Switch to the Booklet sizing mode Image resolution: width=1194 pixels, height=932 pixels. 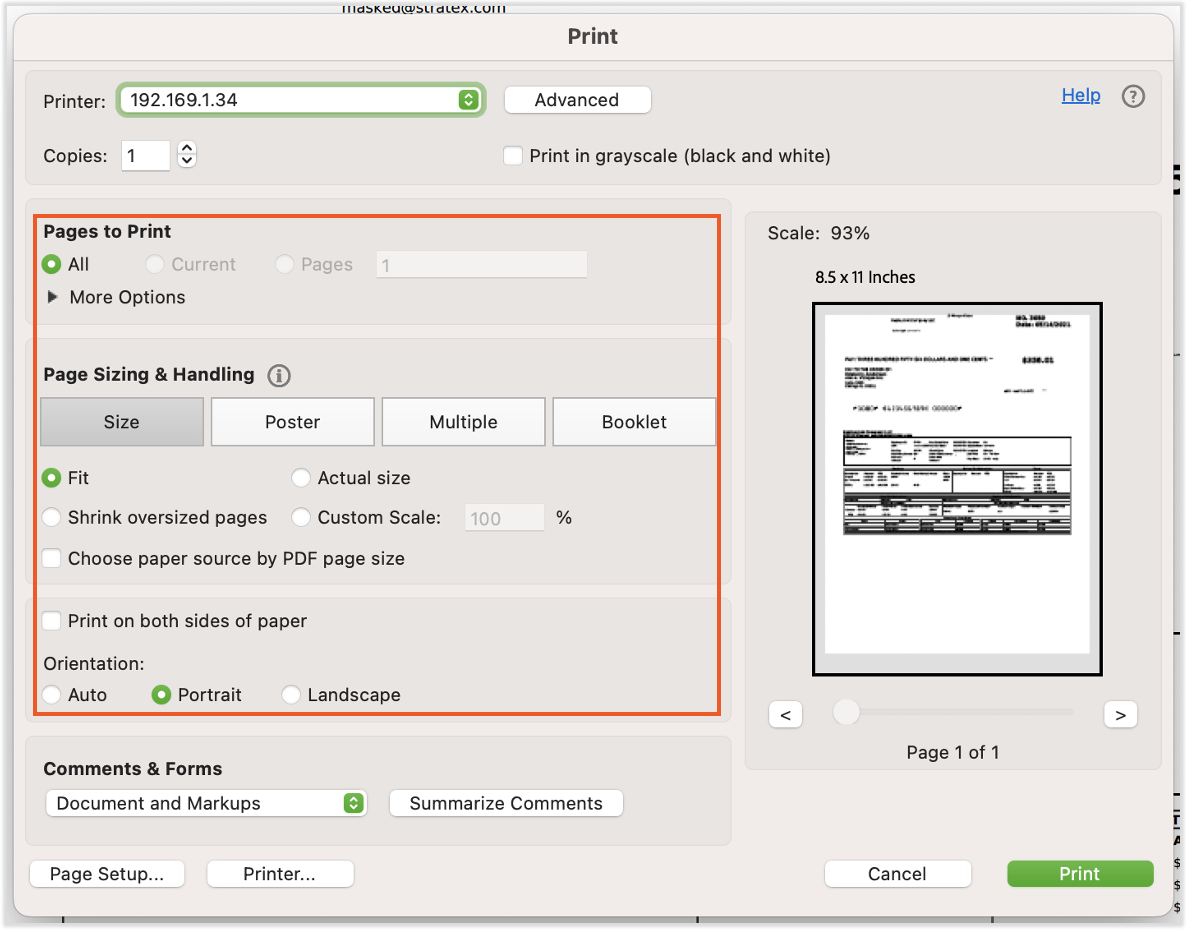(x=634, y=421)
